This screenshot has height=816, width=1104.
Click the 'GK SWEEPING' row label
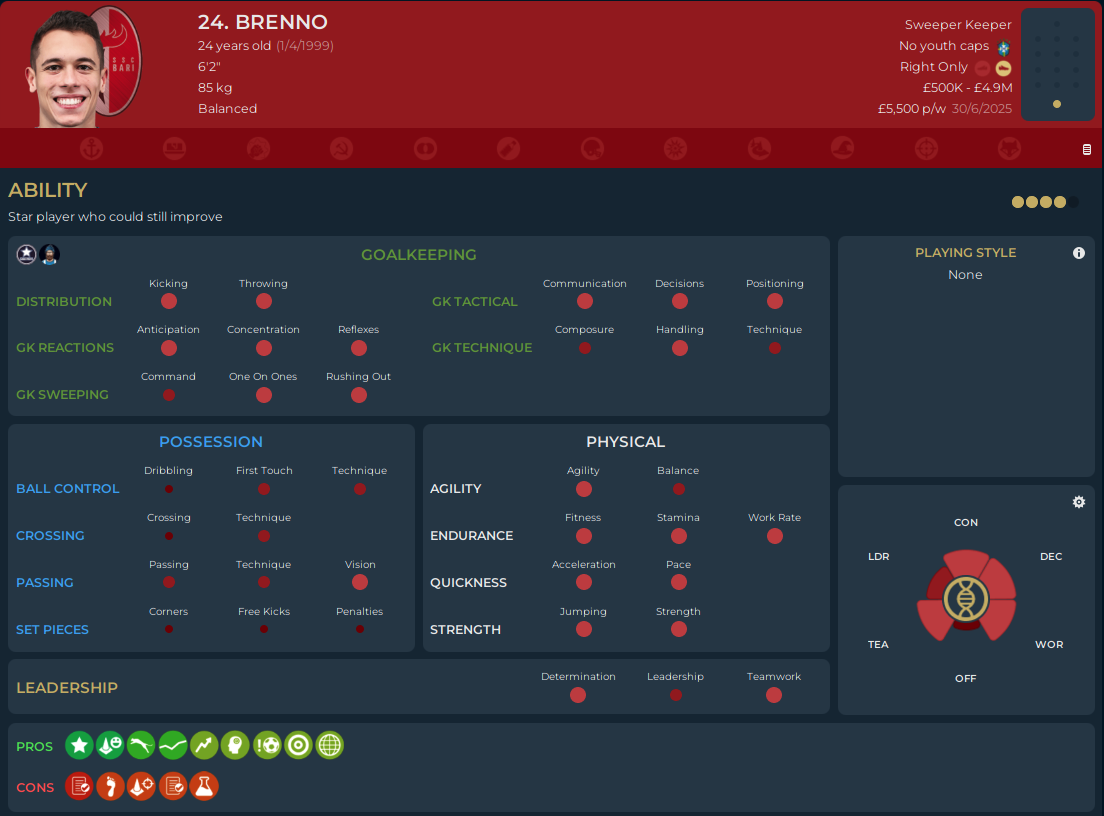click(62, 394)
